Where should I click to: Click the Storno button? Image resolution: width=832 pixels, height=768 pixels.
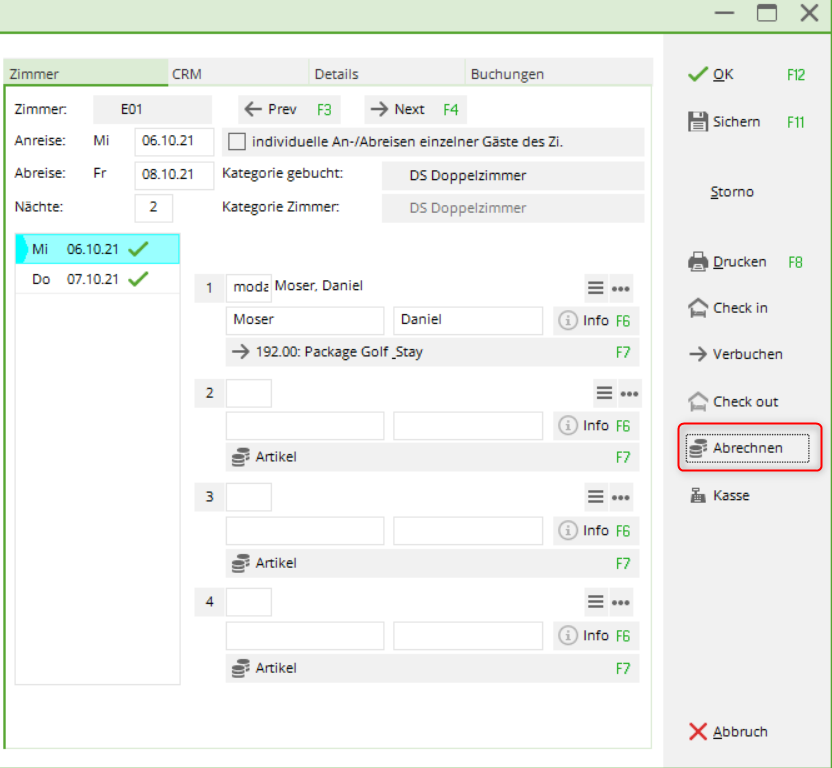point(731,192)
